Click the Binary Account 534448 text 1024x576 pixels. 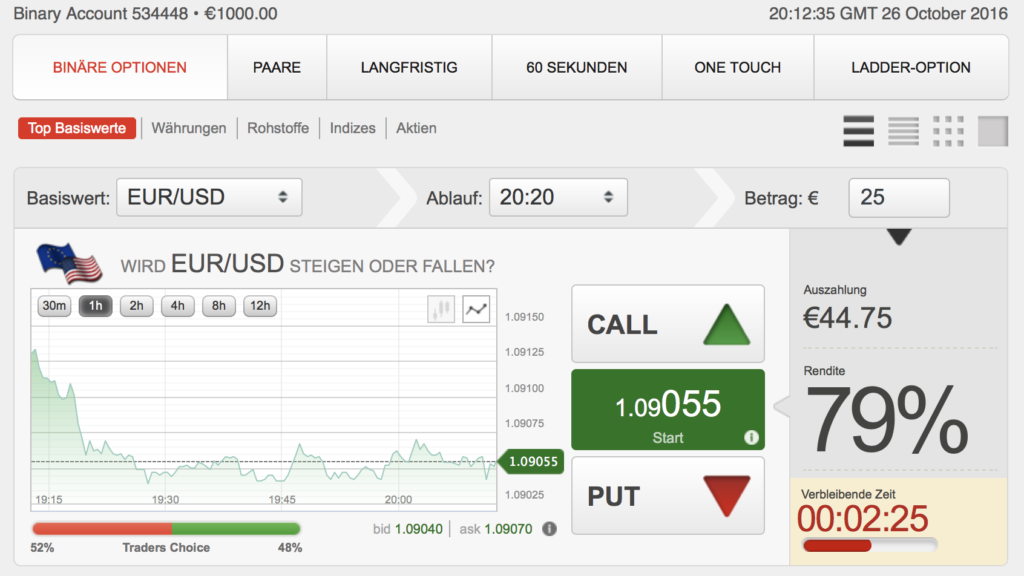click(x=101, y=13)
